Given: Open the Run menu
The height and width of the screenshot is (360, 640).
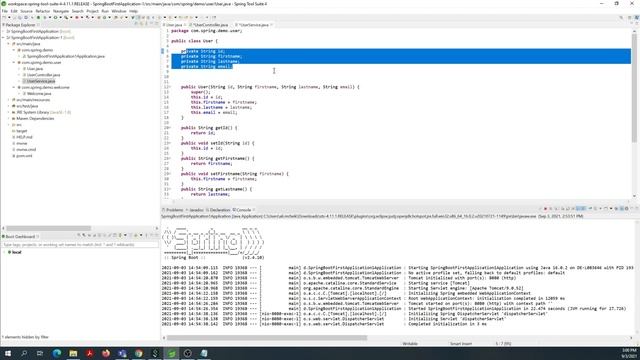Looking at the screenshot, I should click(x=105, y=11).
